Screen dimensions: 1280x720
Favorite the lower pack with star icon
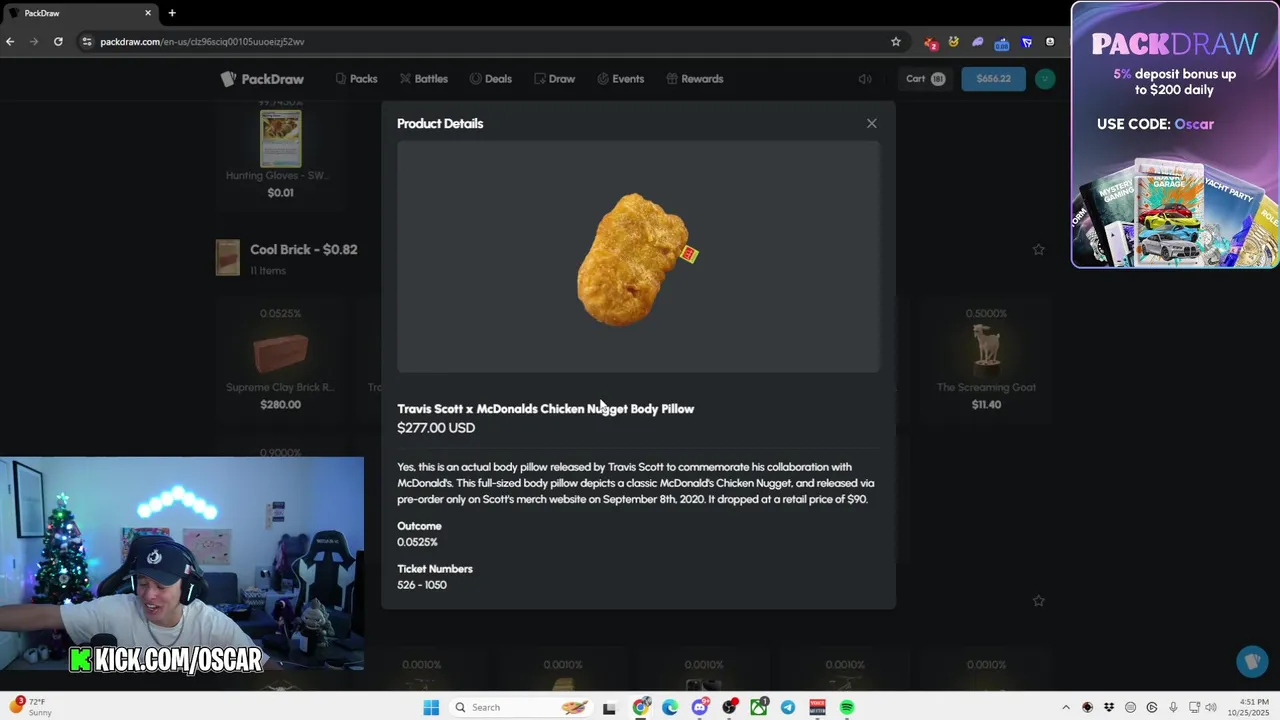1038,601
